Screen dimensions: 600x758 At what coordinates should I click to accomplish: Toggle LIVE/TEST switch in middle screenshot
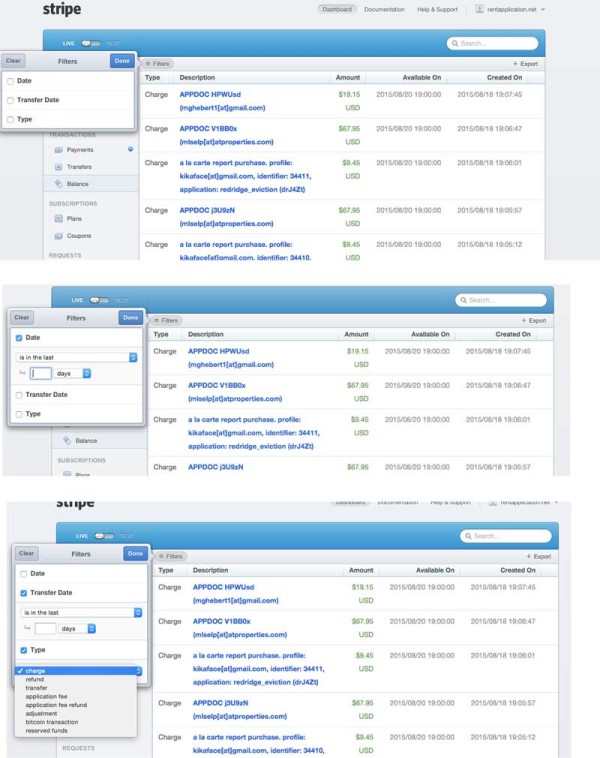coord(99,300)
